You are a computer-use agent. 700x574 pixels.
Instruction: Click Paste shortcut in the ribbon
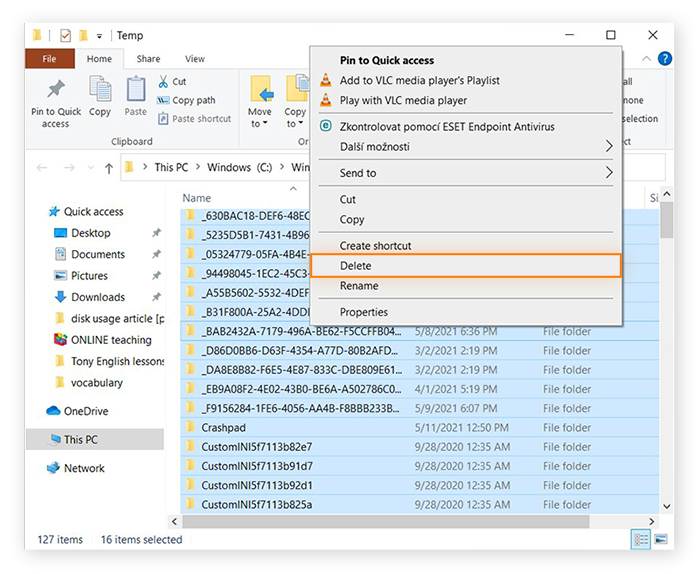coord(195,119)
